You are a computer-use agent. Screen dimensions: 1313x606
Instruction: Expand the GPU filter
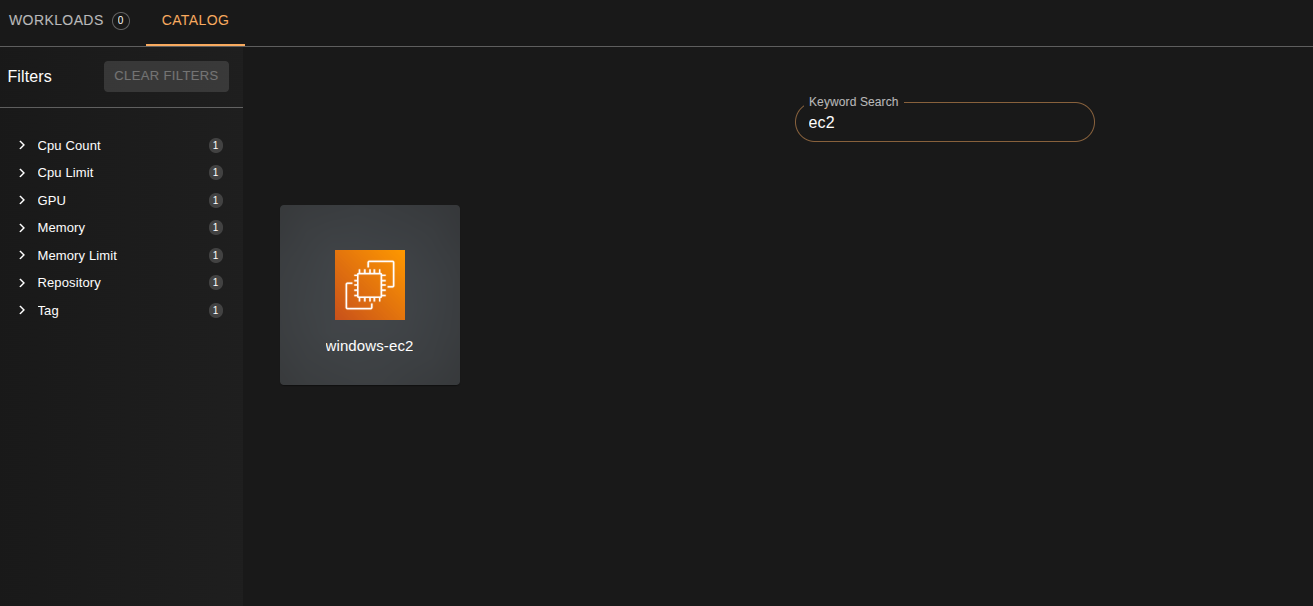click(22, 199)
